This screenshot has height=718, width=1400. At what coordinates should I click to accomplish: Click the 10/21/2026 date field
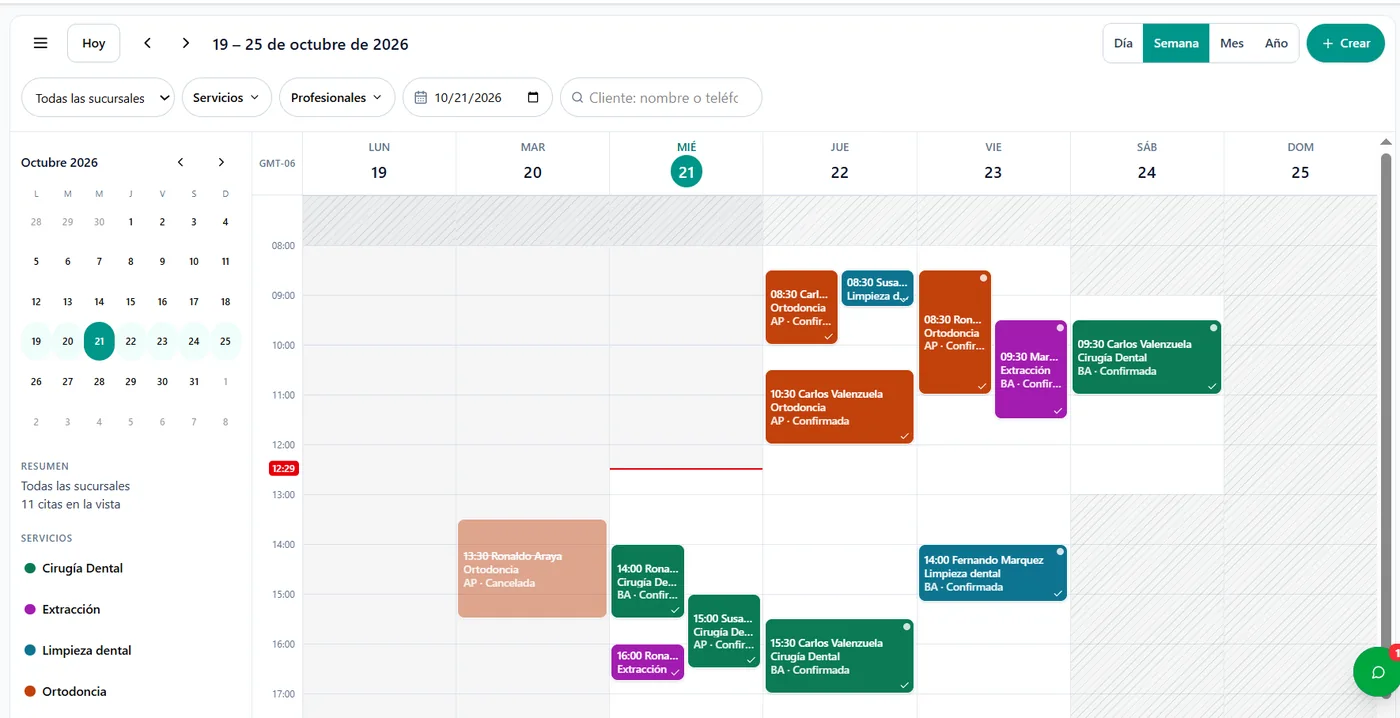pos(477,98)
